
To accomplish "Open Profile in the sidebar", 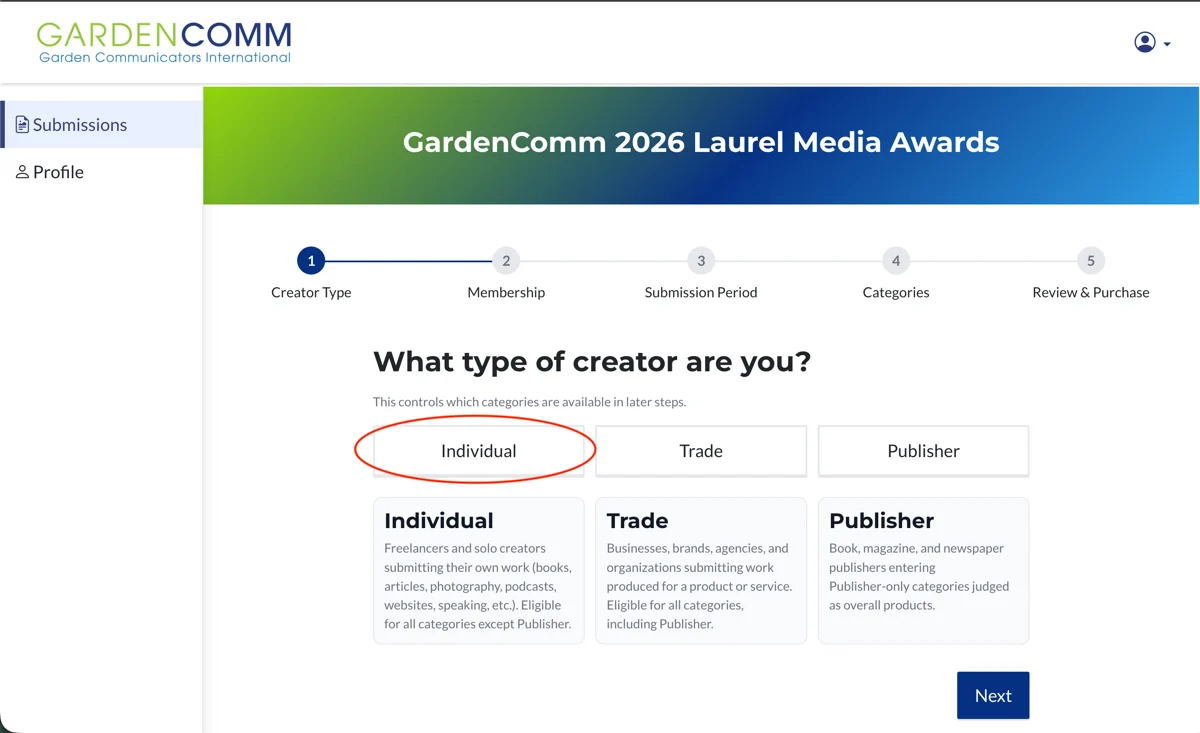I will [102, 172].
